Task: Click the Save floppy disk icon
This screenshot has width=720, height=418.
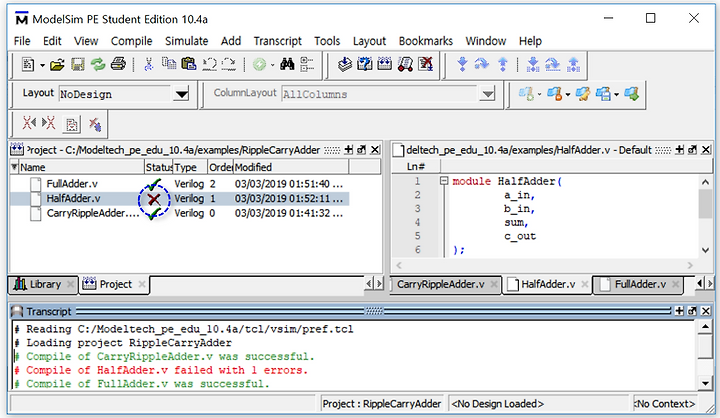Action: (78, 65)
